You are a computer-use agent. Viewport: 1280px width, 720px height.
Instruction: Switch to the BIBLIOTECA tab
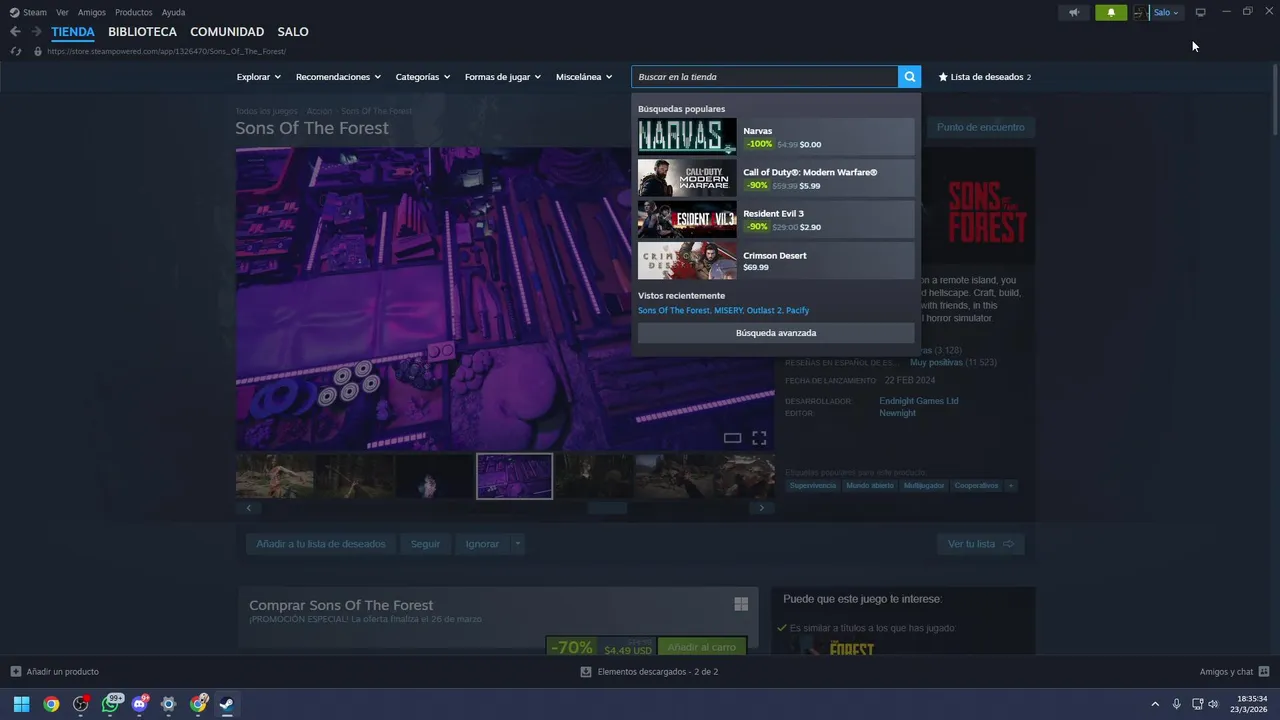click(x=142, y=32)
